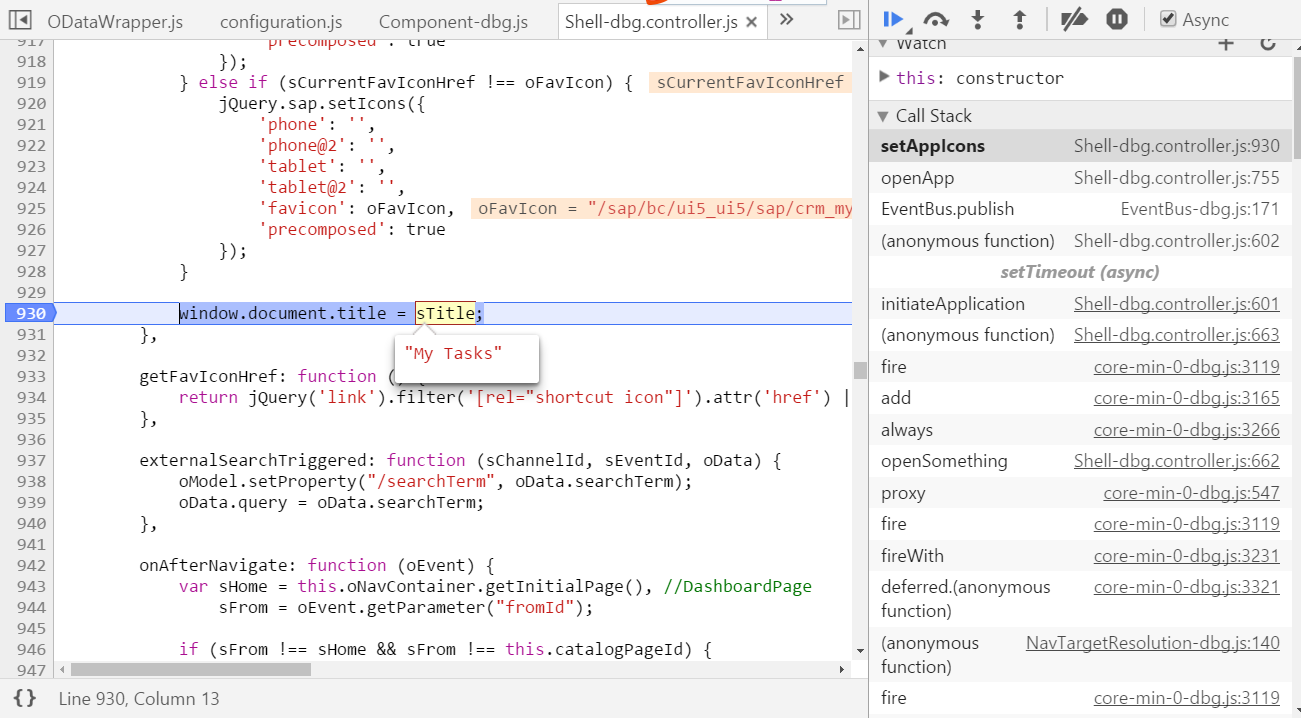Resume script execution
Screen dimensions: 1301x718
click(x=893, y=19)
